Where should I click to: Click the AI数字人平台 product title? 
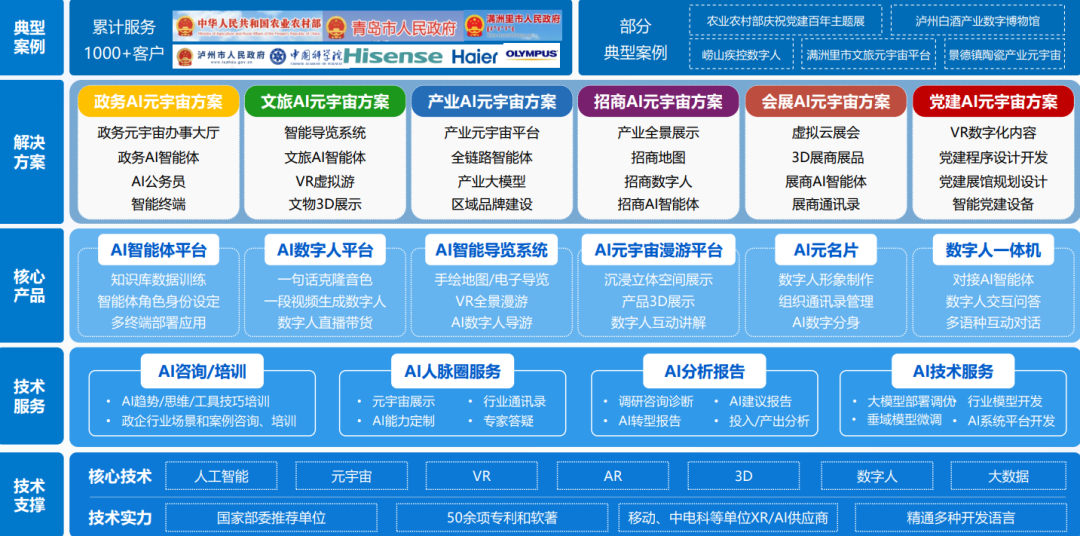[x=325, y=249]
